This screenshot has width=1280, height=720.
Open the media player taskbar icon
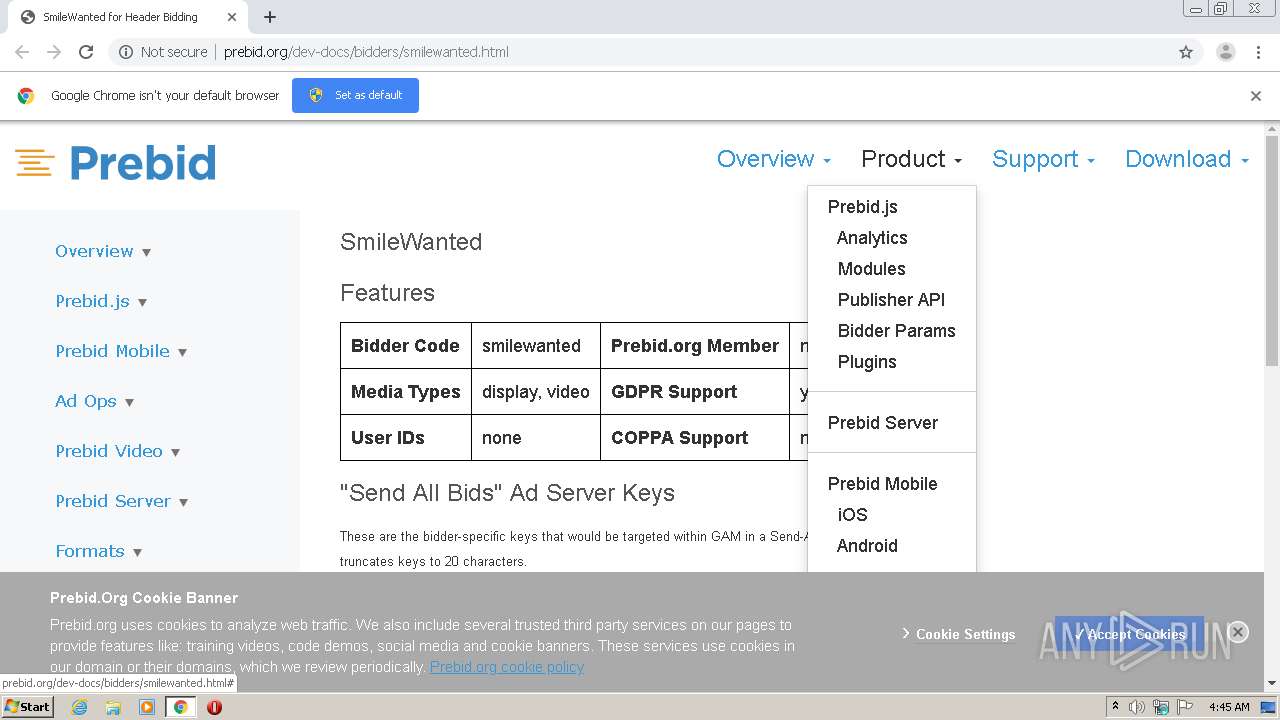tap(147, 707)
